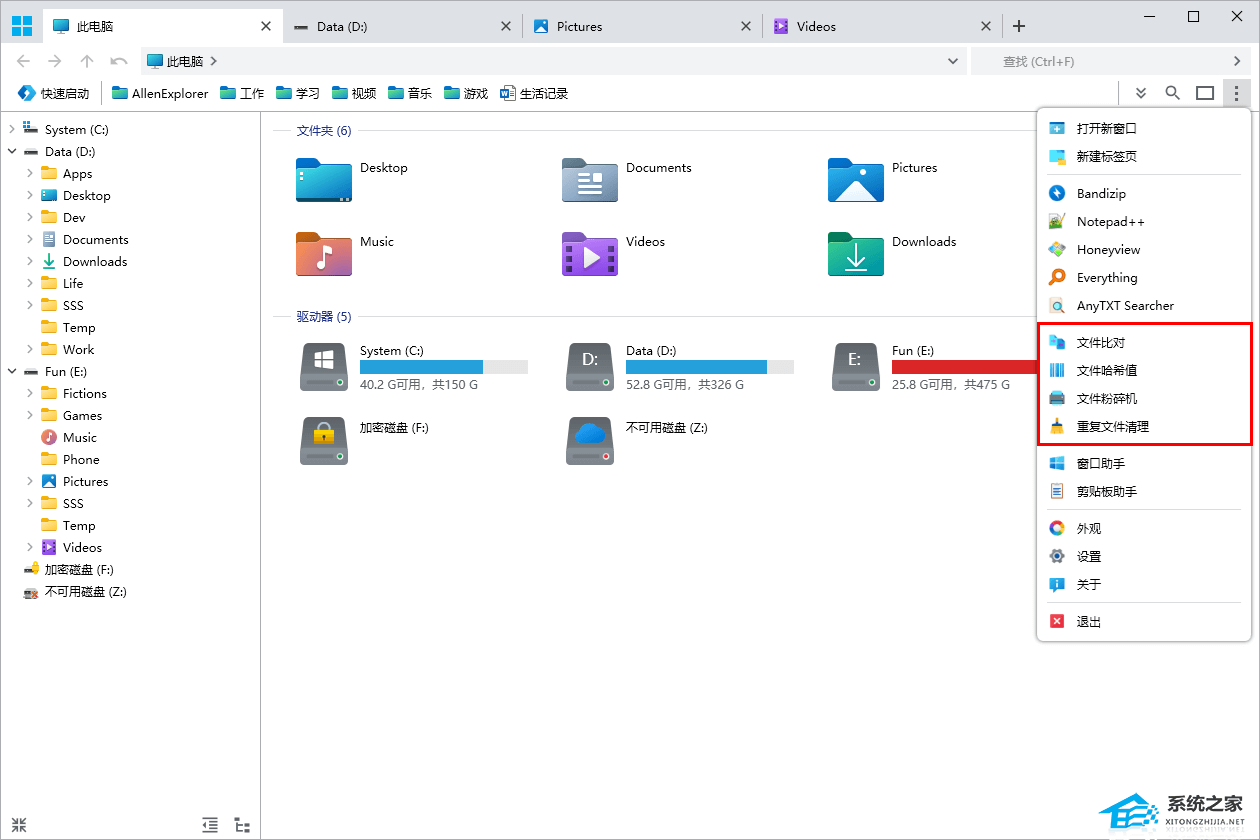
Task: Select 文件粉碎机 file shredder option
Action: tap(1106, 398)
